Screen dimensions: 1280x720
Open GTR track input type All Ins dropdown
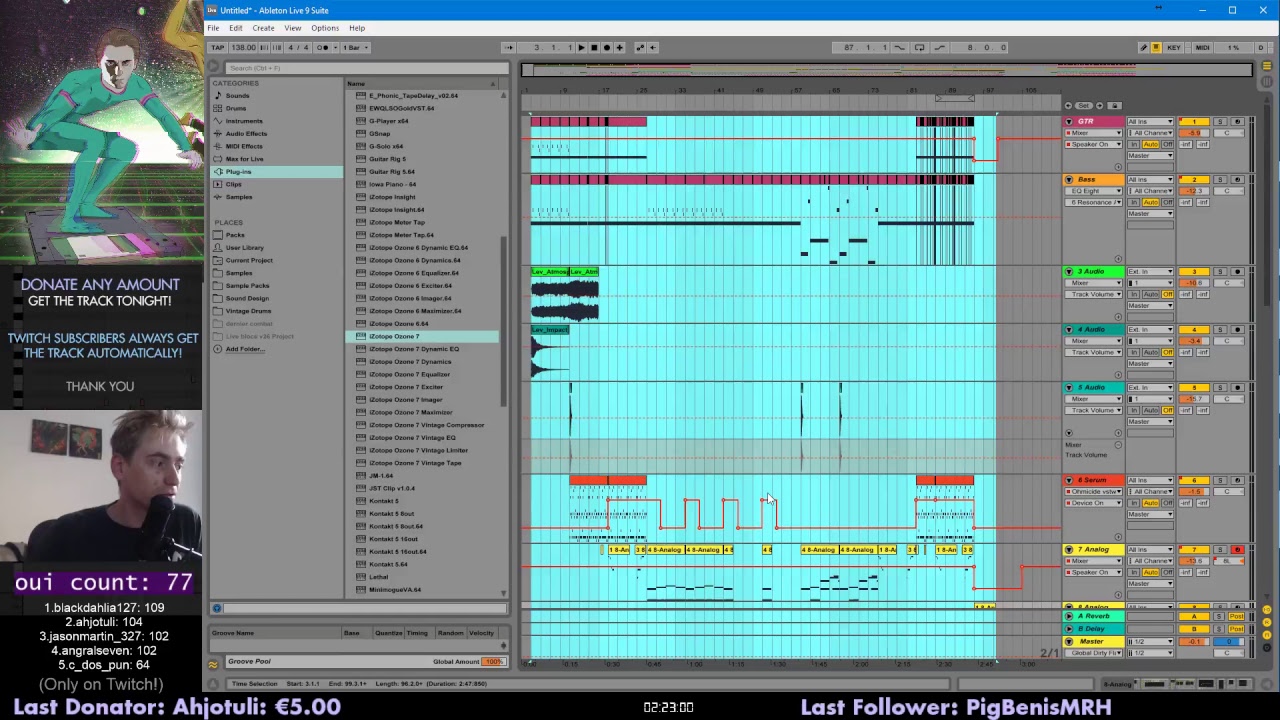point(1150,122)
